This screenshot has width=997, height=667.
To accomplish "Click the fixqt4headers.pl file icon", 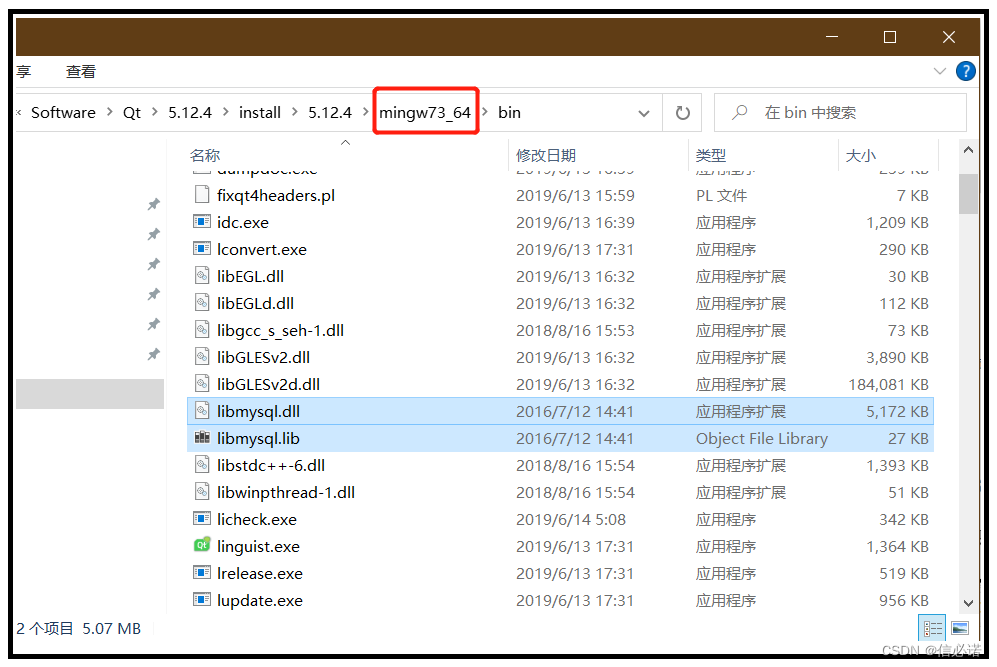I will coord(202,195).
